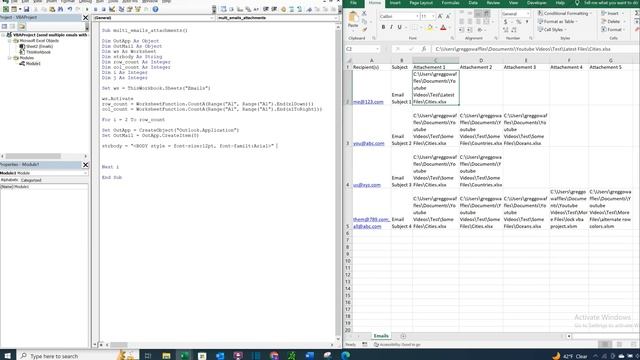
Task: Click the Name Box showing C2
Action: point(362,49)
